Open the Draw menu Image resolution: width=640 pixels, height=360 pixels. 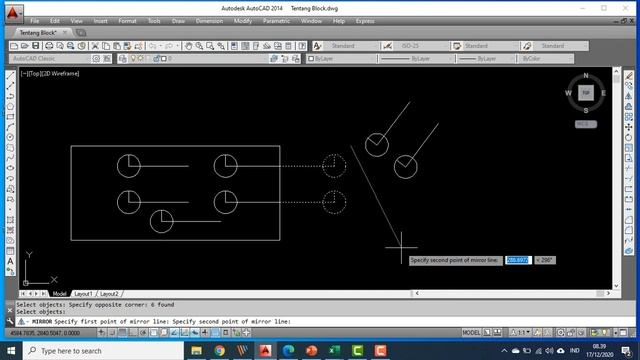tap(178, 21)
